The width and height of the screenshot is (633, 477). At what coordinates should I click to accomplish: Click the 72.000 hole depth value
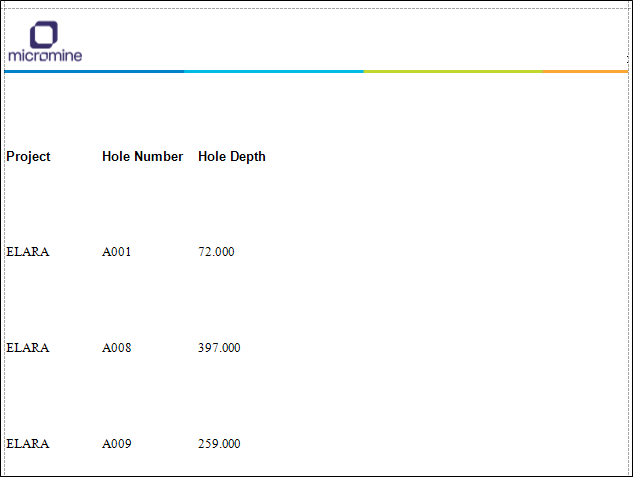[216, 252]
